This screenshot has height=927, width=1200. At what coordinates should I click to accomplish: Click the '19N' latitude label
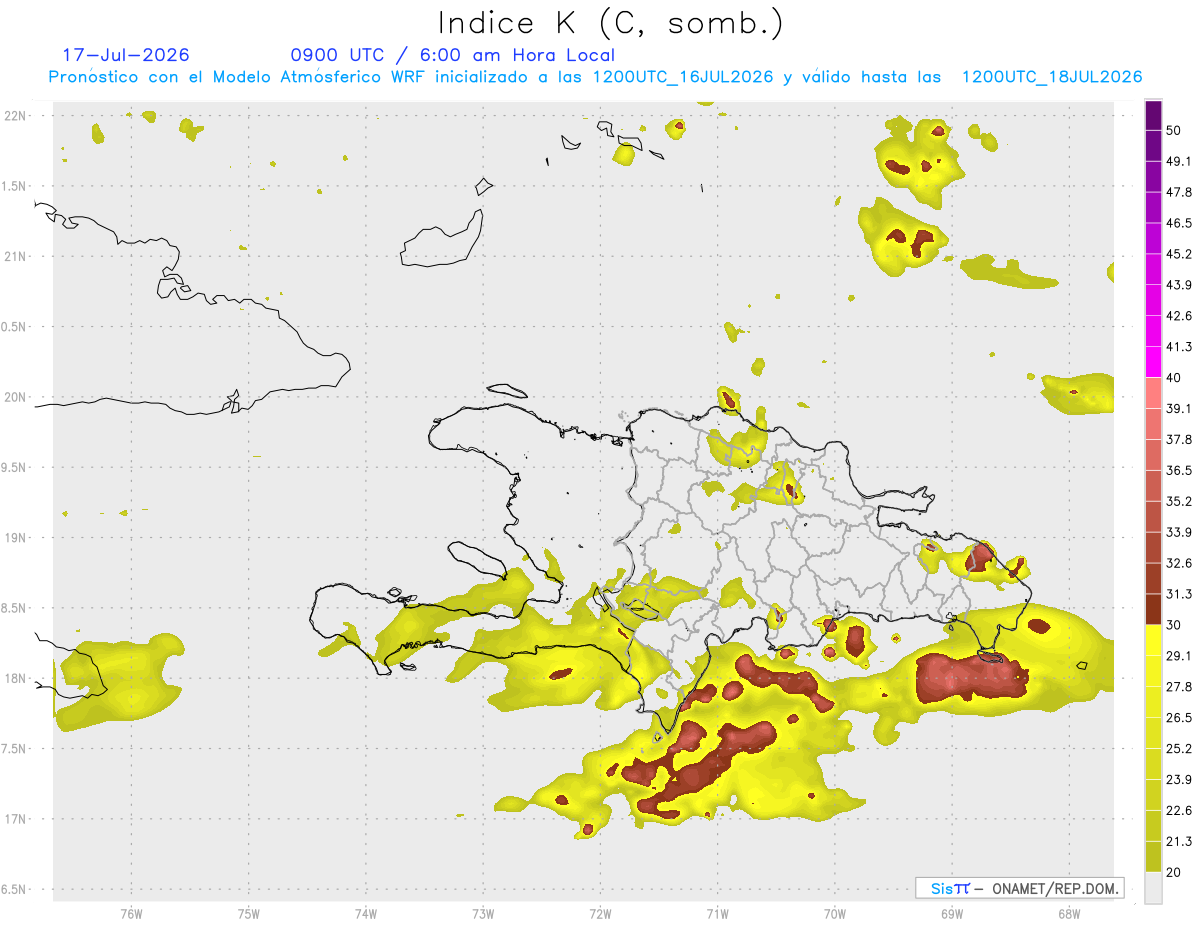(16, 538)
